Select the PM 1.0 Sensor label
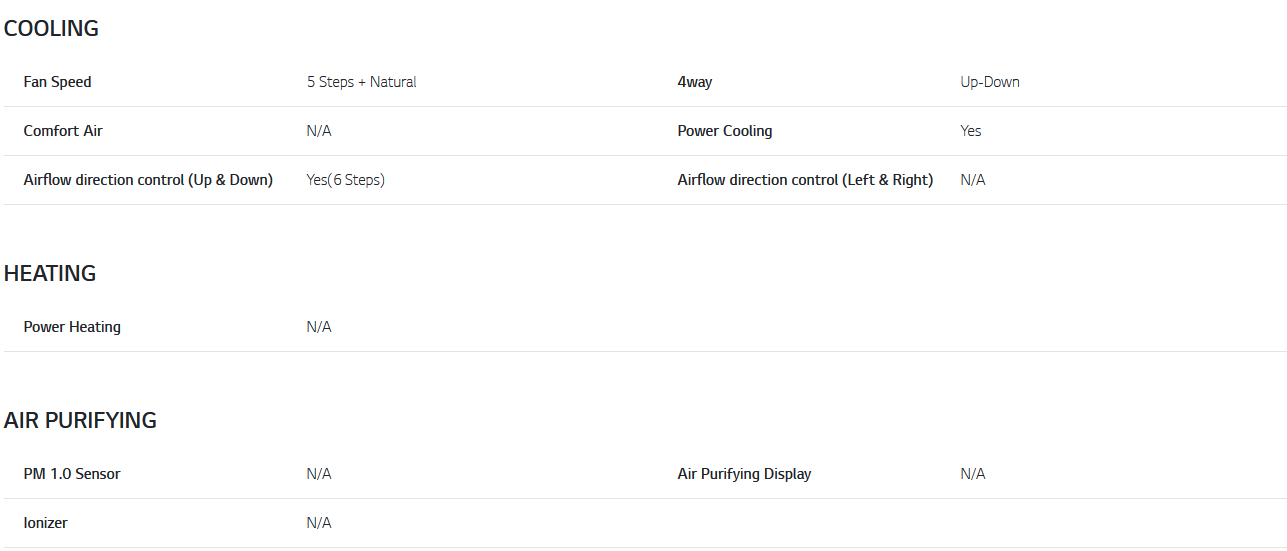1287x551 pixels. [72, 474]
